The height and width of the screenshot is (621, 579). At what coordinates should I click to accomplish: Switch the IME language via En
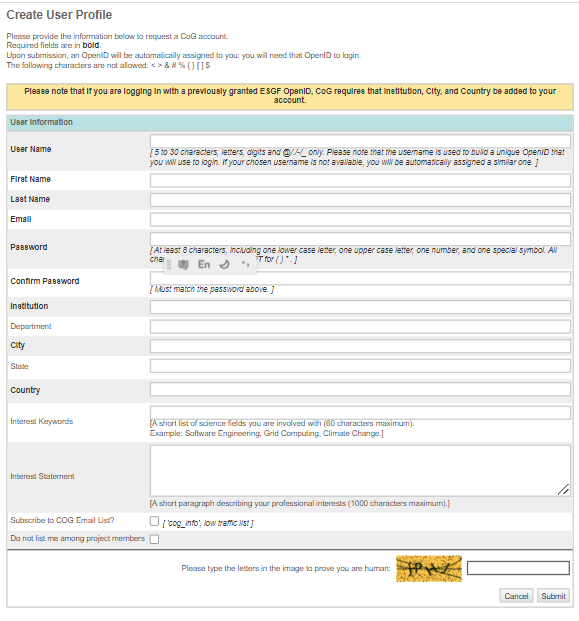(x=204, y=264)
